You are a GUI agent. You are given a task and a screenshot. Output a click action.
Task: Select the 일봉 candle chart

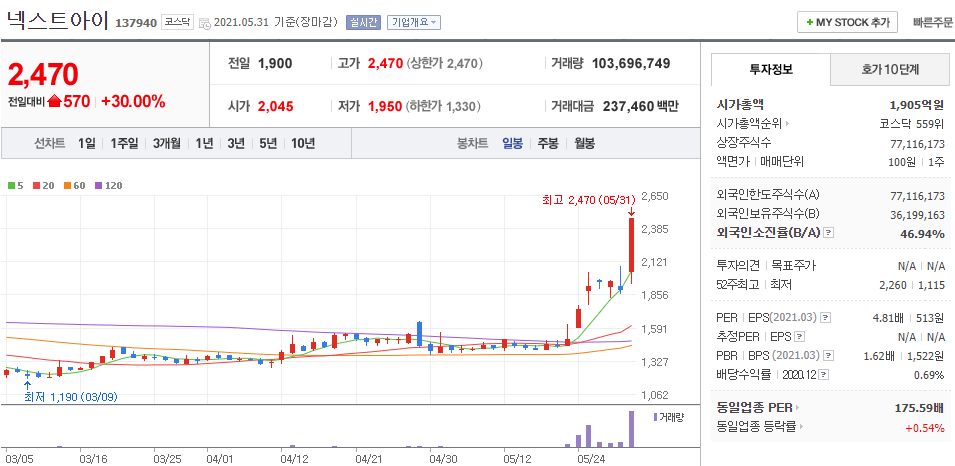[x=512, y=144]
